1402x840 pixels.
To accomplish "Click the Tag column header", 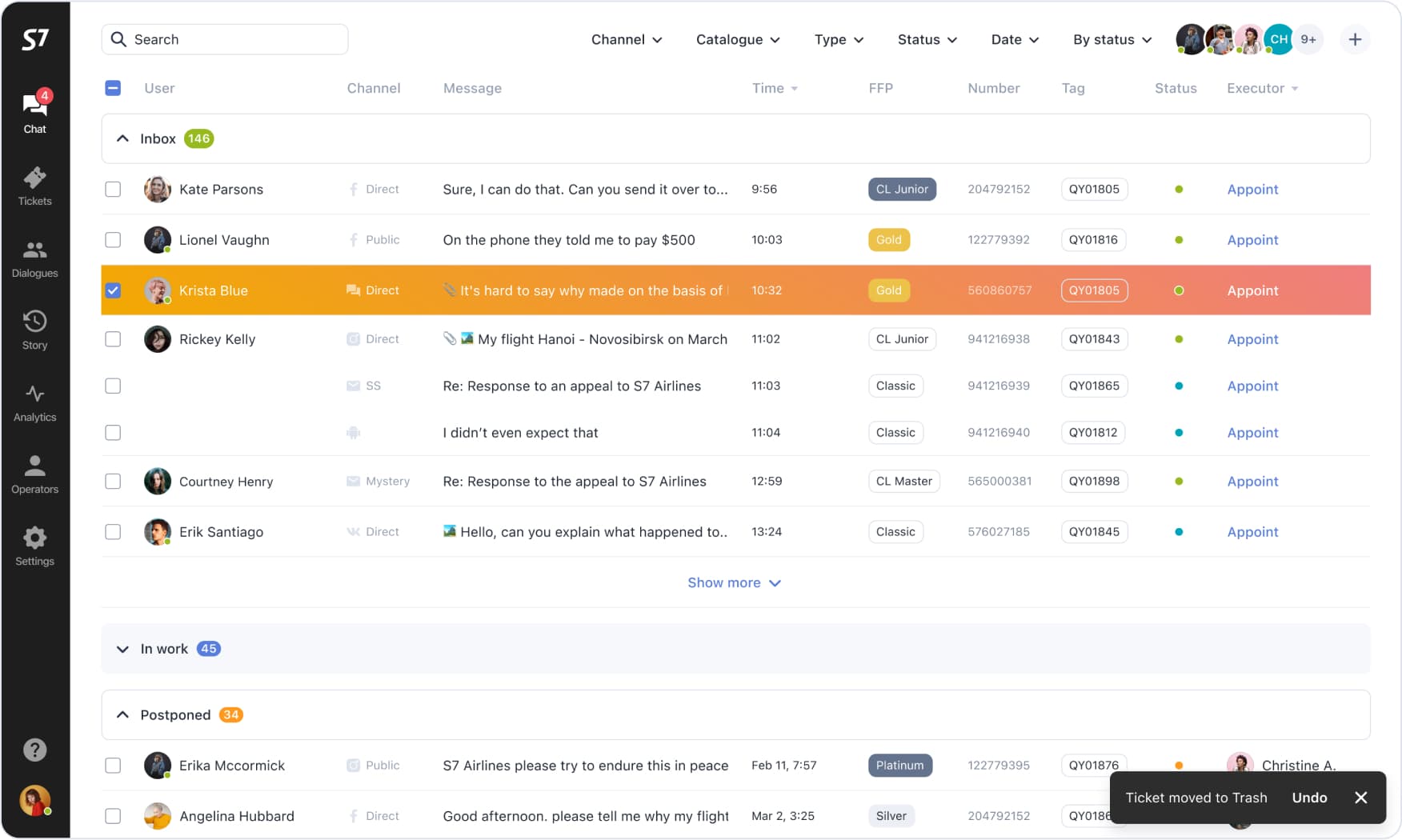I will (x=1073, y=88).
